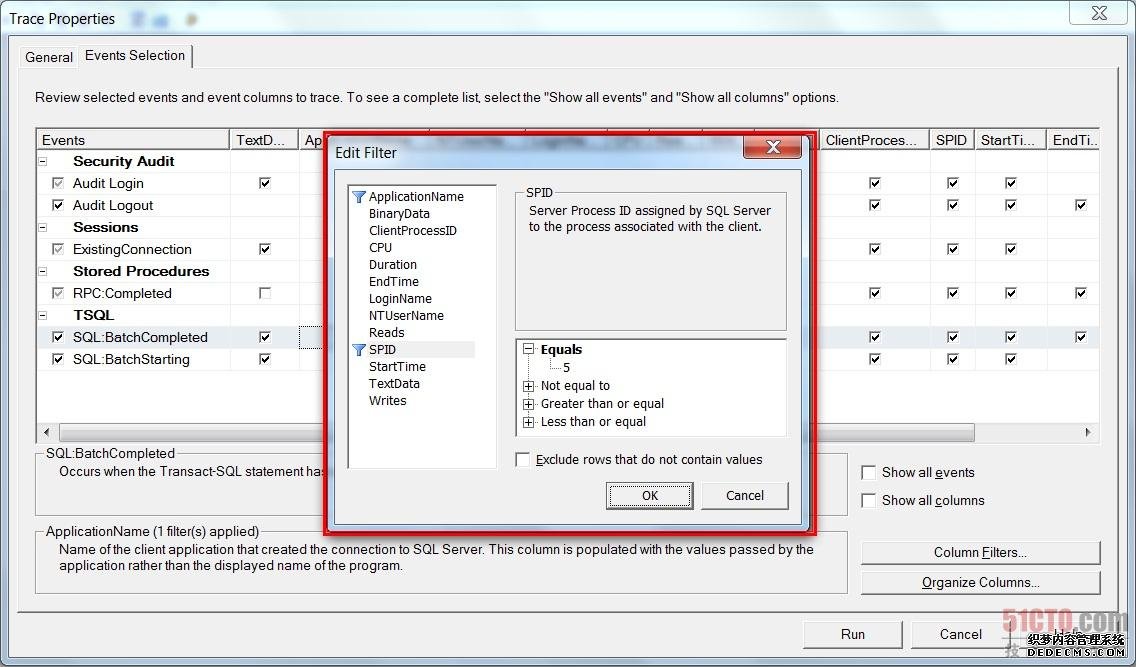Collapse the Equals filter node

(528, 350)
